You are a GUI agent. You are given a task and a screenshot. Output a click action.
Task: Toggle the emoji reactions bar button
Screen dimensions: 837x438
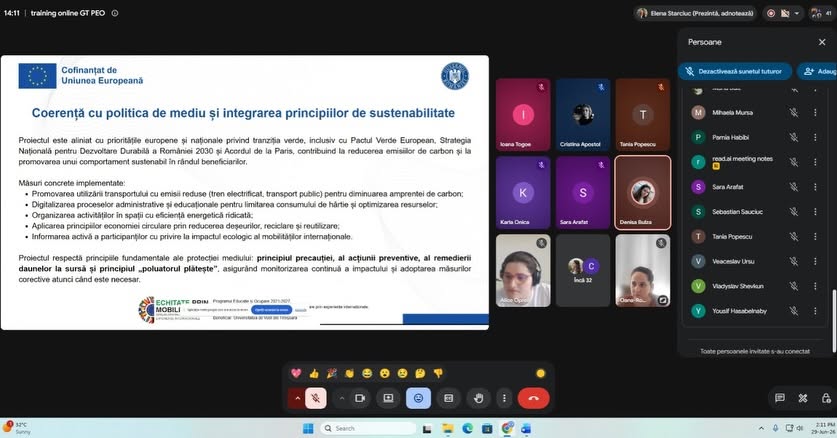click(x=418, y=398)
